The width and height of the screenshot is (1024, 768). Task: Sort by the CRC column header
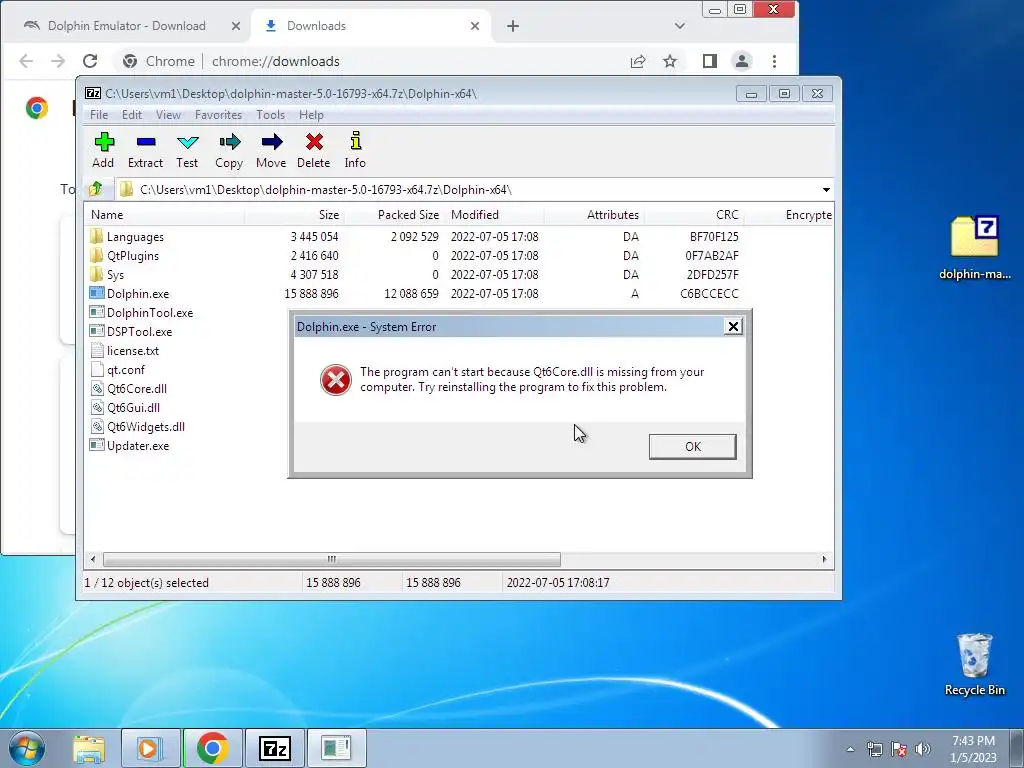[694, 215]
